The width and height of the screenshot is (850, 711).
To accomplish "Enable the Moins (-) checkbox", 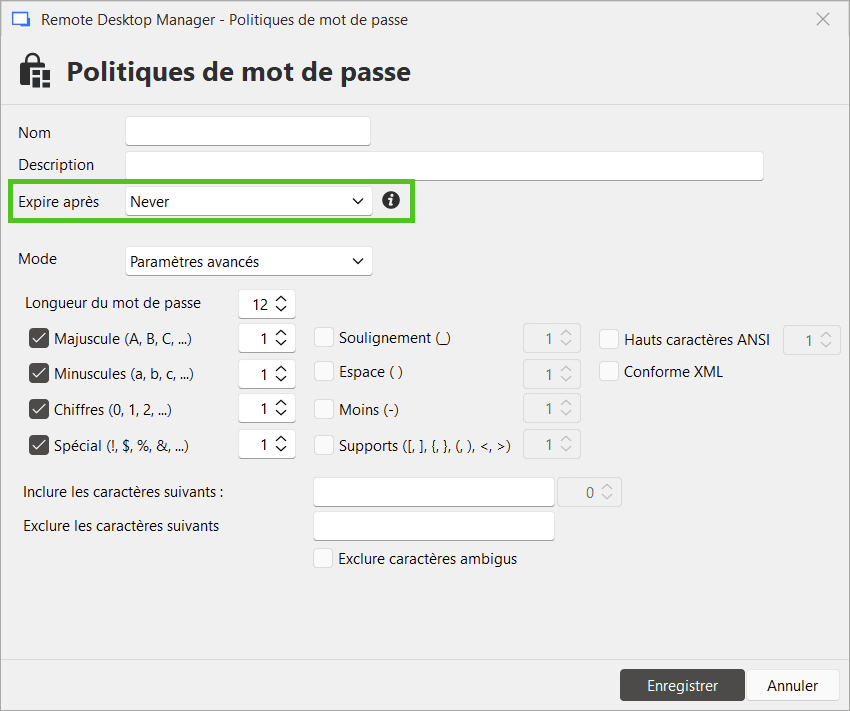I will tap(324, 409).
